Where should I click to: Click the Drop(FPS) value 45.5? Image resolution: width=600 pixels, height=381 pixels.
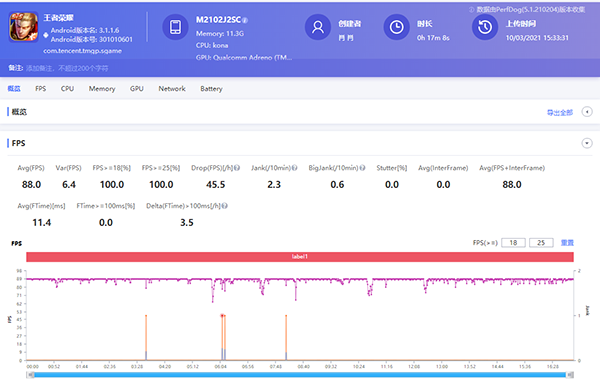[215, 184]
